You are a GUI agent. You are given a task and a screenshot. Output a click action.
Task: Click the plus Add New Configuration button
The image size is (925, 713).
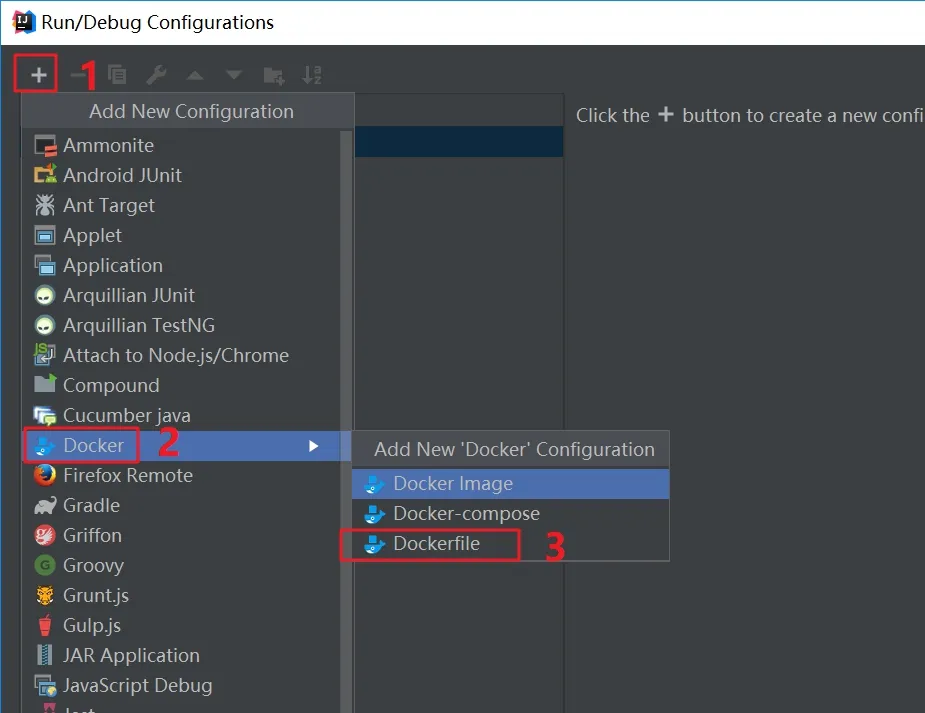(38, 75)
